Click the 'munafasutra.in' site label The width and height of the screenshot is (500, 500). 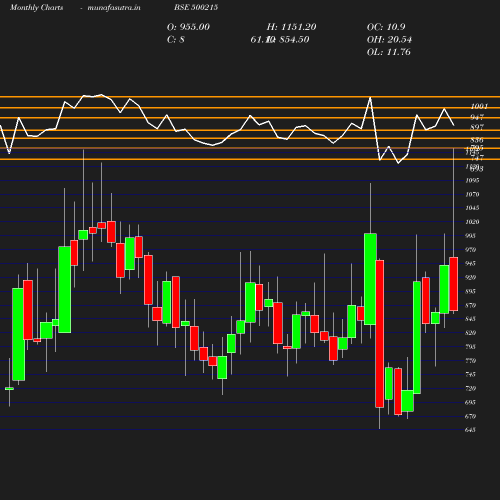(x=114, y=7)
